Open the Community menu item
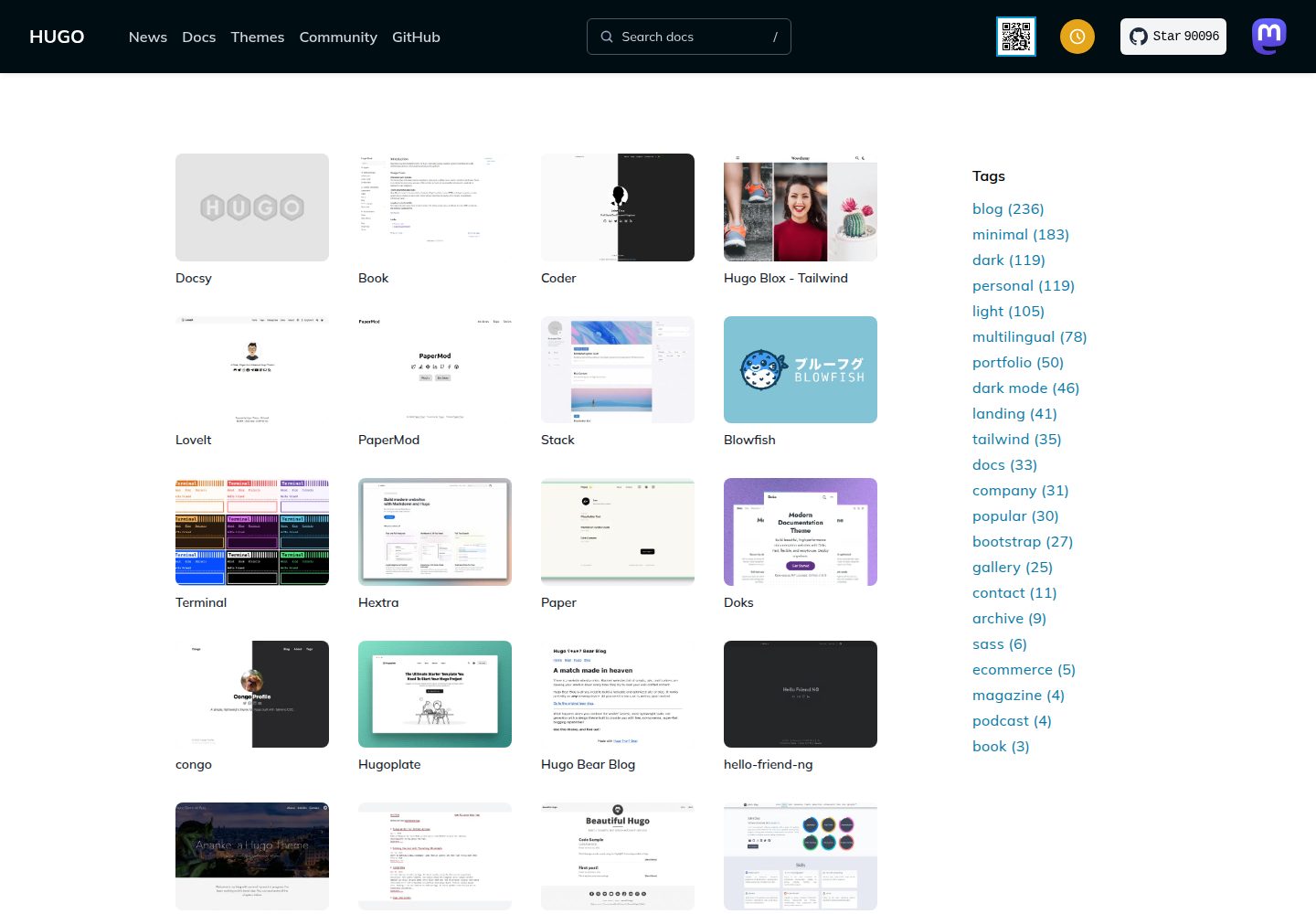 tap(338, 37)
